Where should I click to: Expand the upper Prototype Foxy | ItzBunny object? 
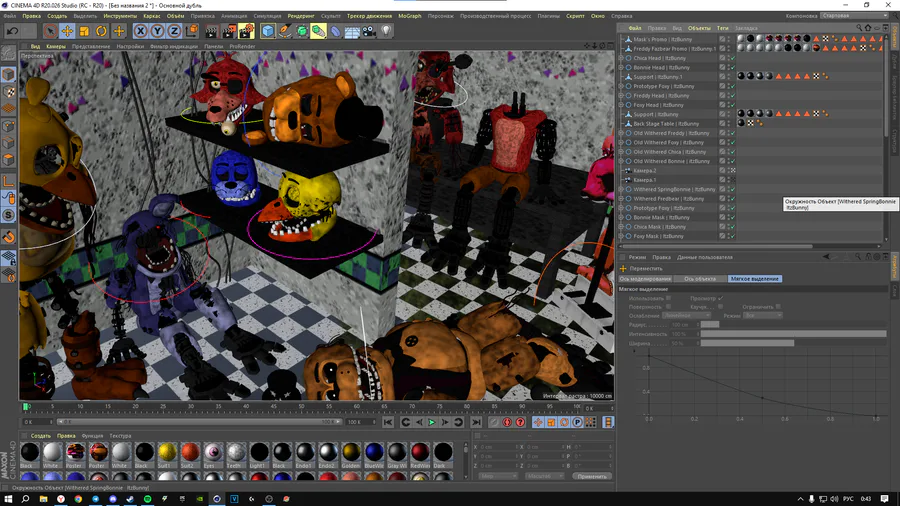[620, 86]
